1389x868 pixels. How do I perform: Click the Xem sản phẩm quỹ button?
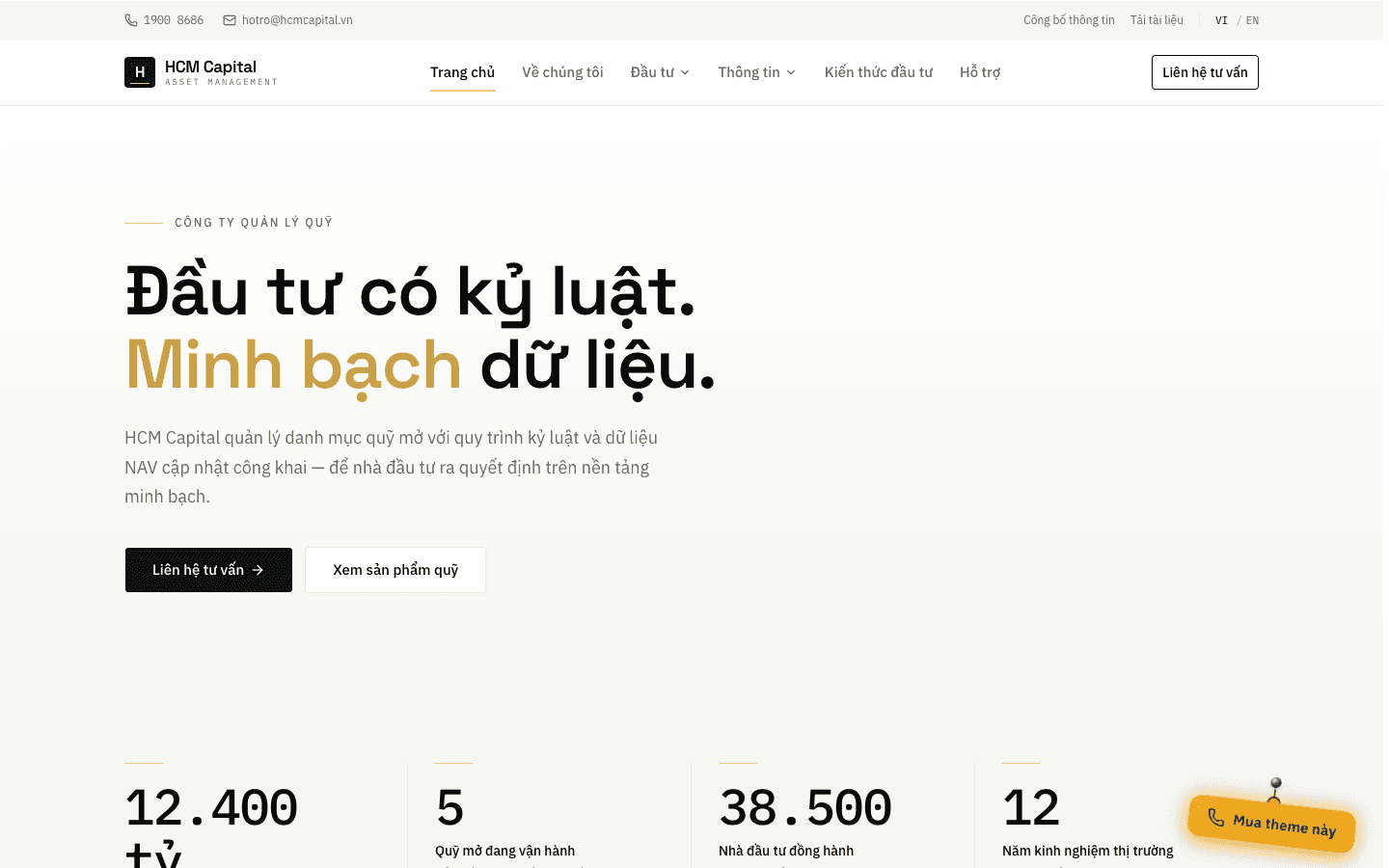point(395,570)
